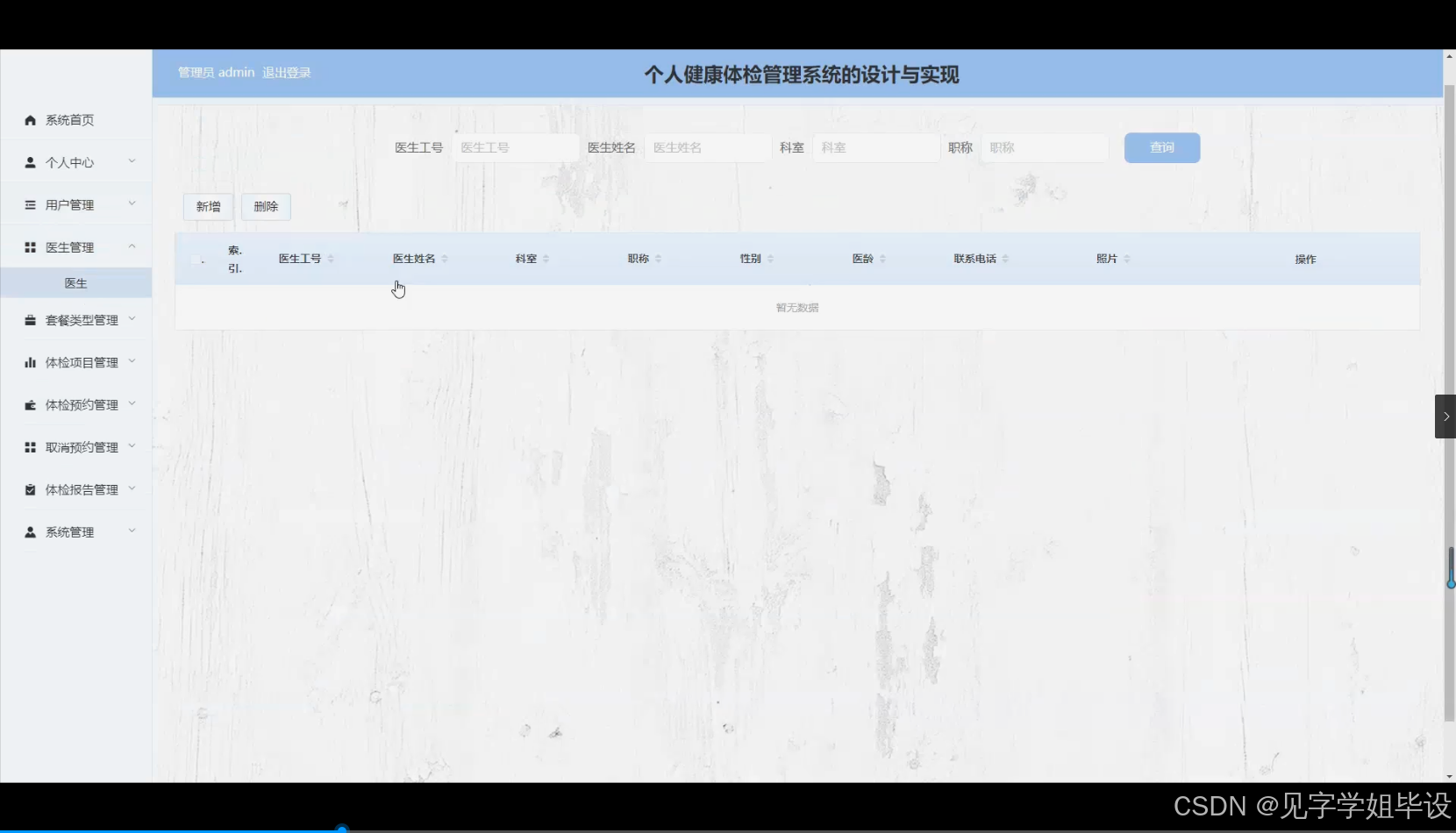The height and width of the screenshot is (833, 1456).
Task: Open the 医生 submenu item
Action: point(75,282)
